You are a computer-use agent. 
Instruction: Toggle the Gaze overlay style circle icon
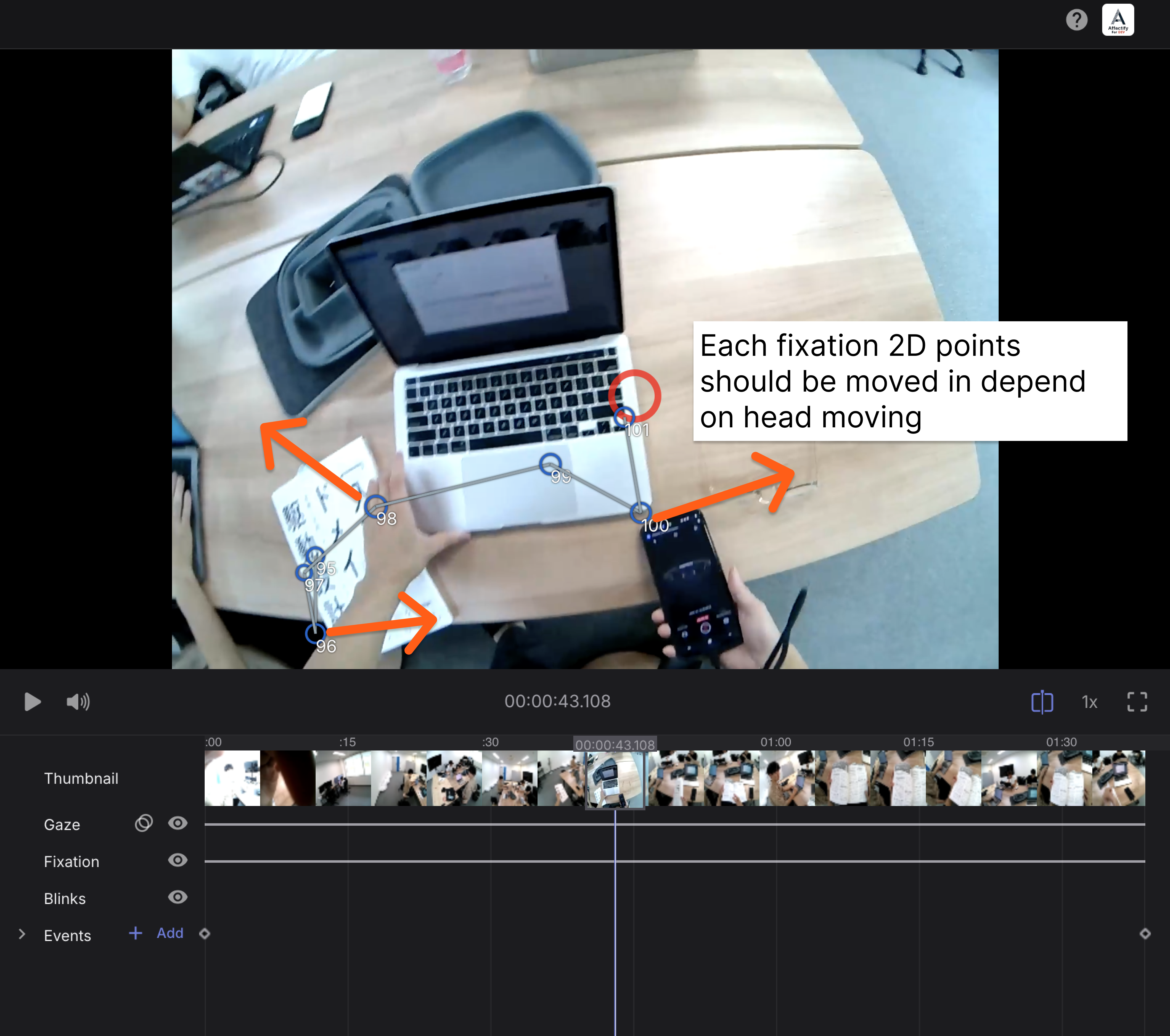(x=144, y=823)
